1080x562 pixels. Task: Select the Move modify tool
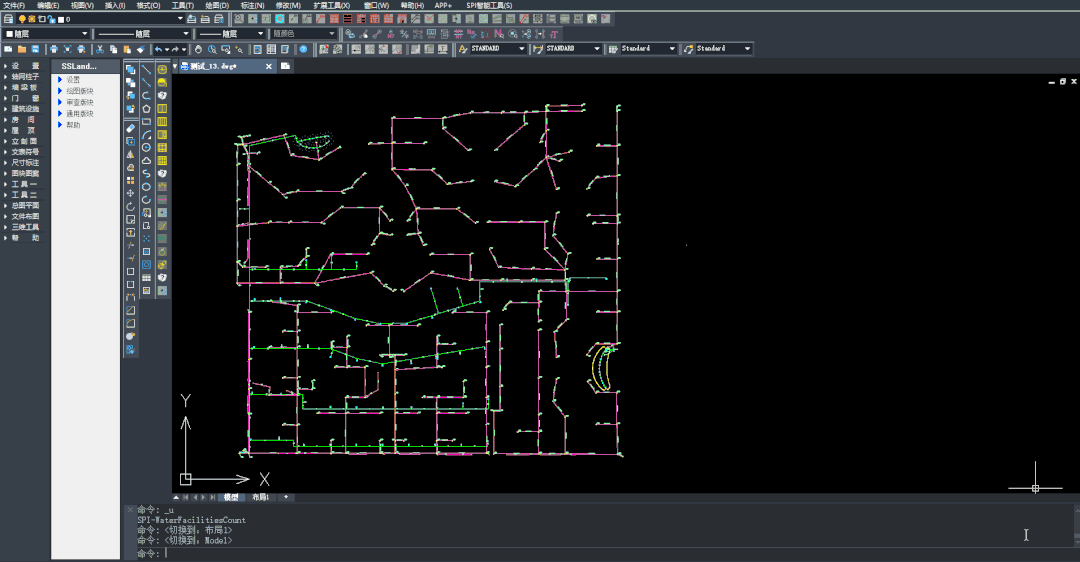click(130, 194)
